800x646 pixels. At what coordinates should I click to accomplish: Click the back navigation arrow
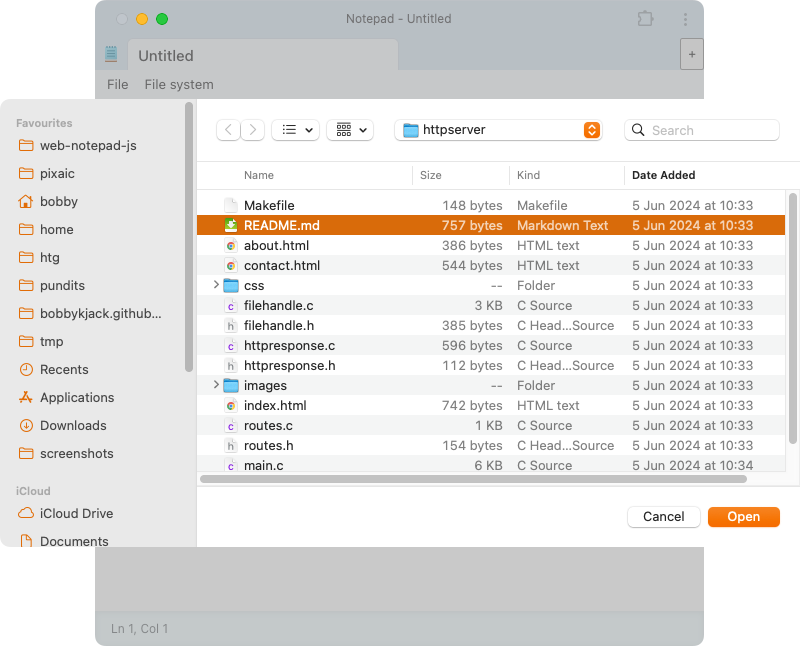pos(229,130)
